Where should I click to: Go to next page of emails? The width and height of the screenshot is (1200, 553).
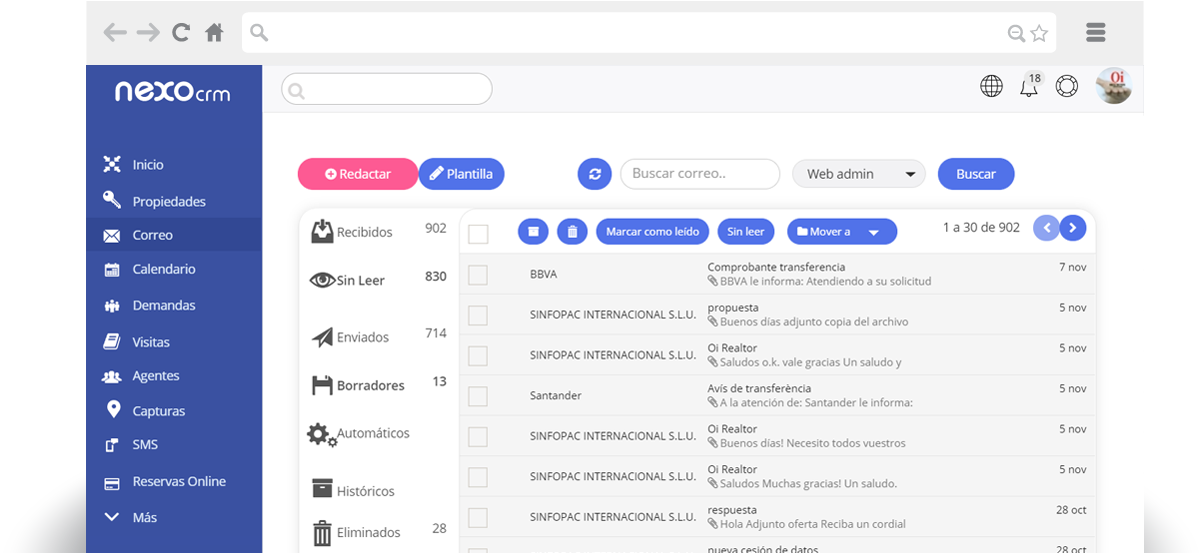coord(1073,228)
